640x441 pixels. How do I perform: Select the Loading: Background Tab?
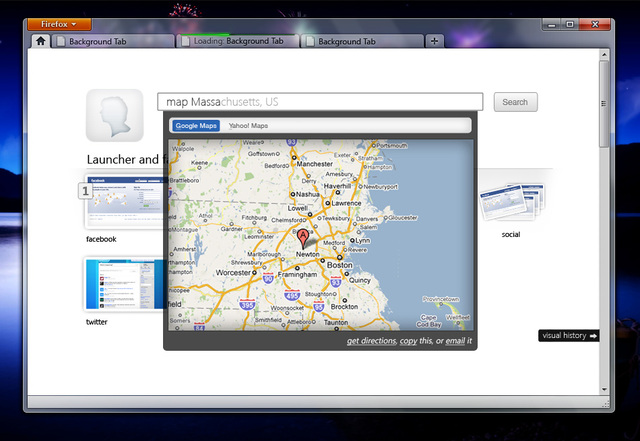coord(238,41)
